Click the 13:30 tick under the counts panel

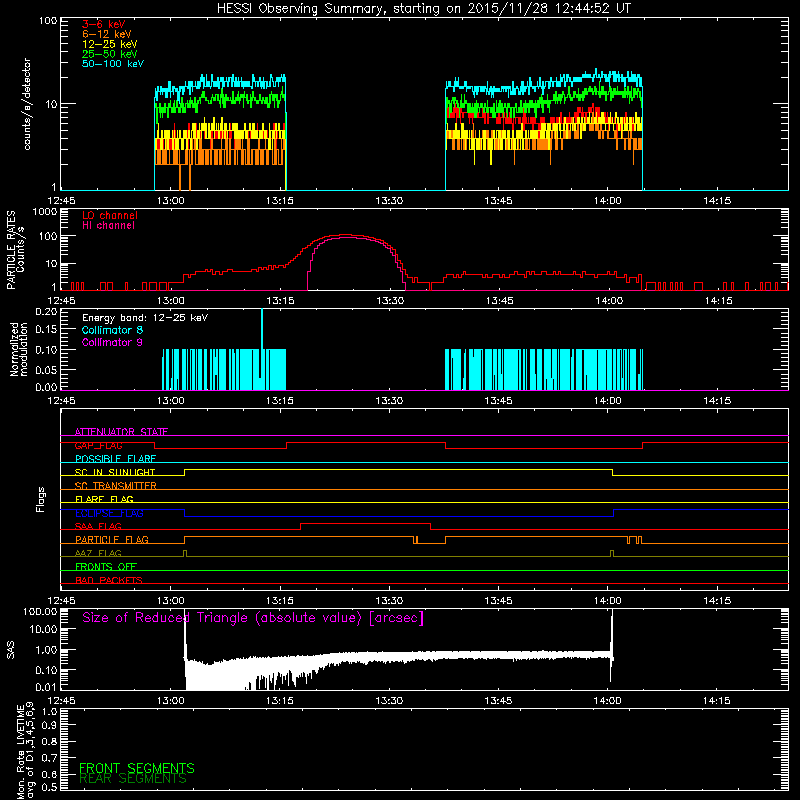(x=389, y=201)
